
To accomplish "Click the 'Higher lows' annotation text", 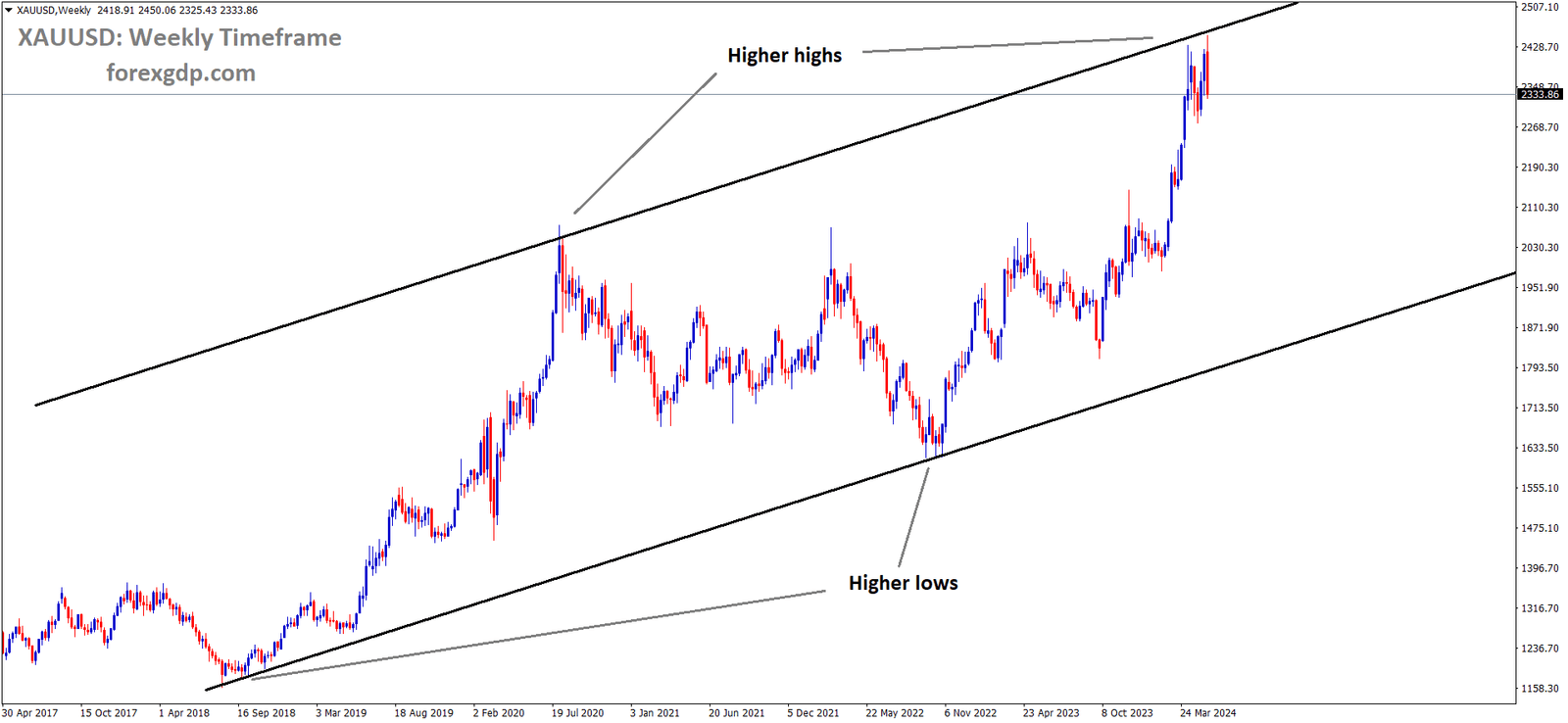I will pyautogui.click(x=904, y=583).
